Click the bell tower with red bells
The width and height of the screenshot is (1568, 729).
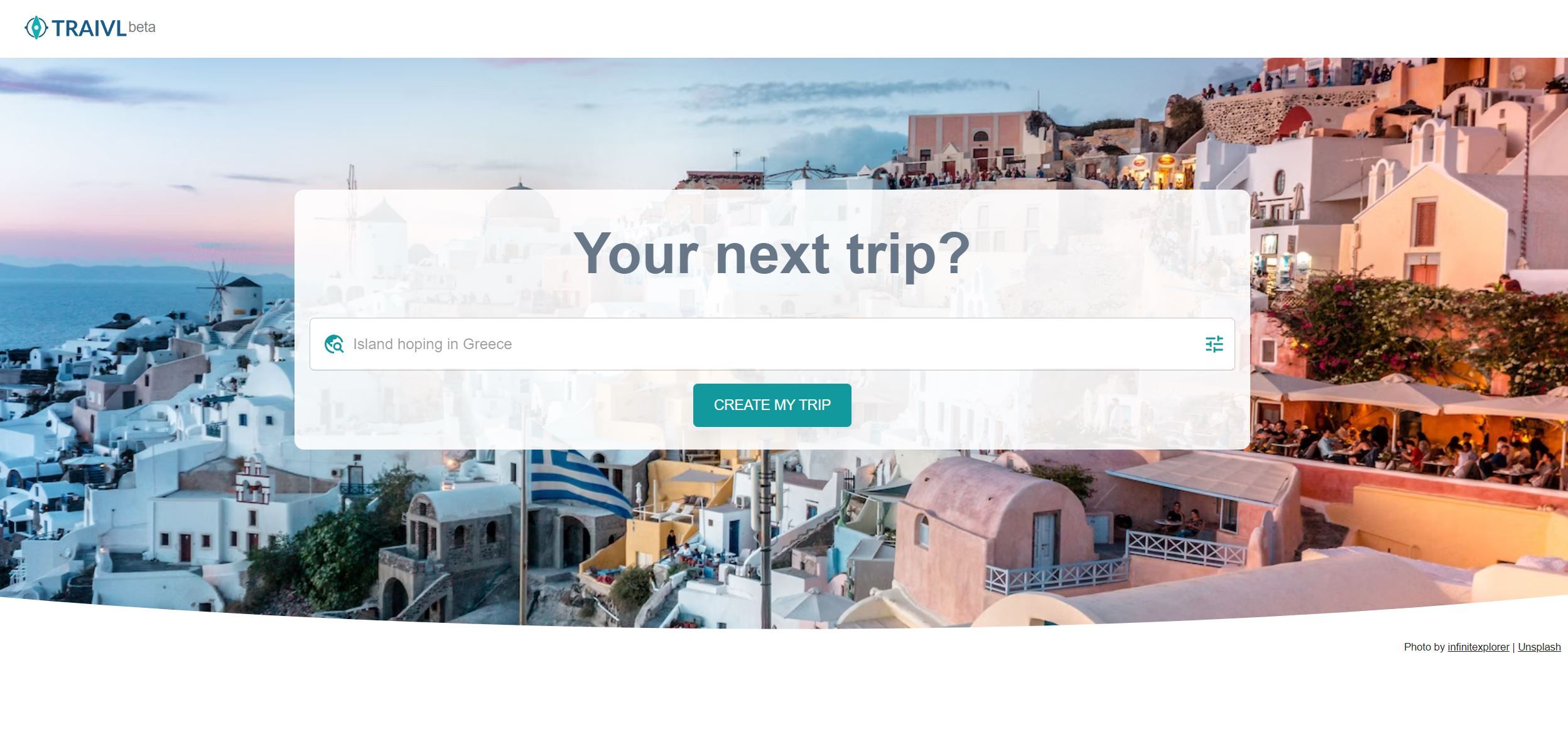pyautogui.click(x=253, y=480)
